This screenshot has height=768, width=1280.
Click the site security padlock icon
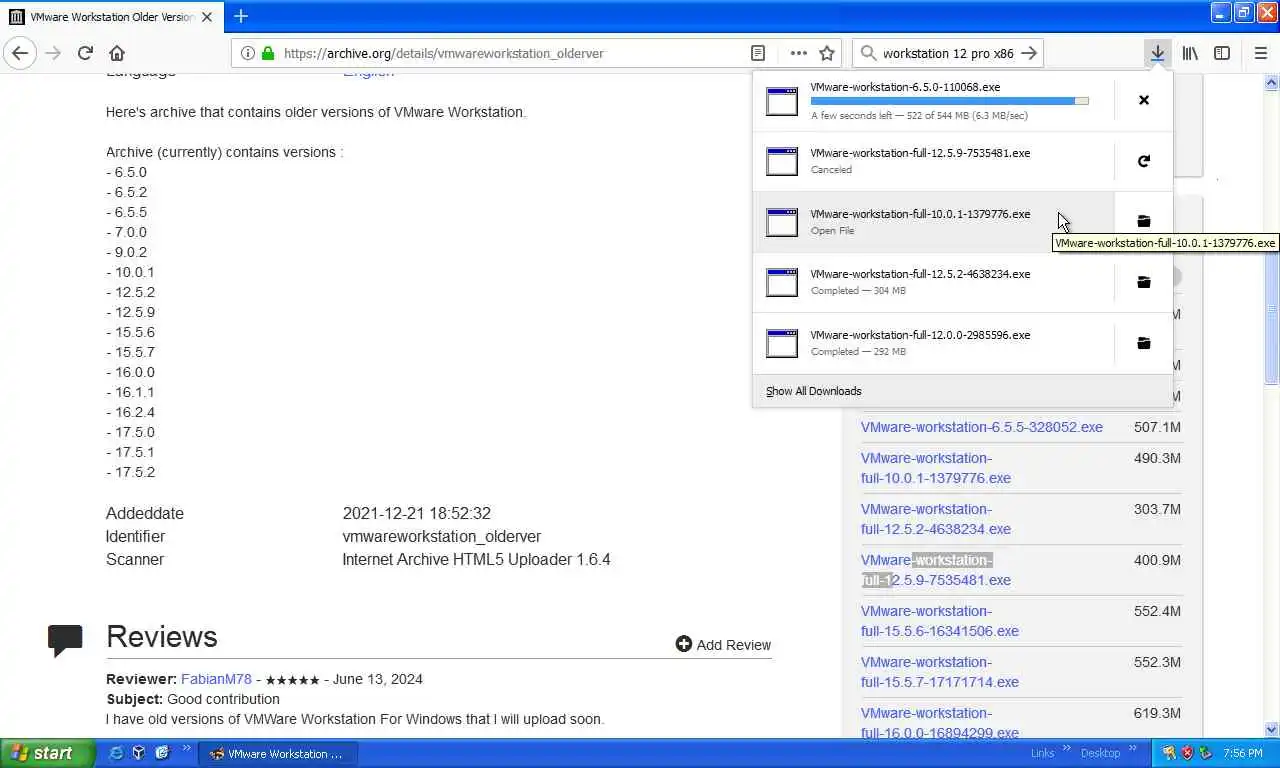point(268,53)
